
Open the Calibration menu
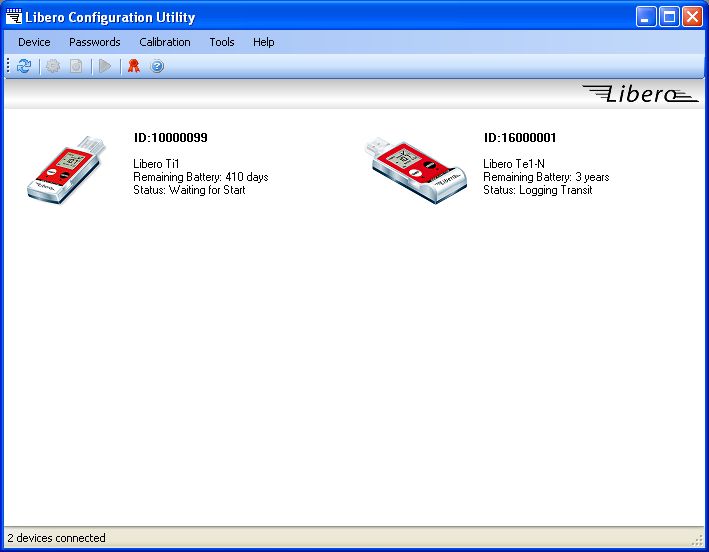(x=165, y=42)
